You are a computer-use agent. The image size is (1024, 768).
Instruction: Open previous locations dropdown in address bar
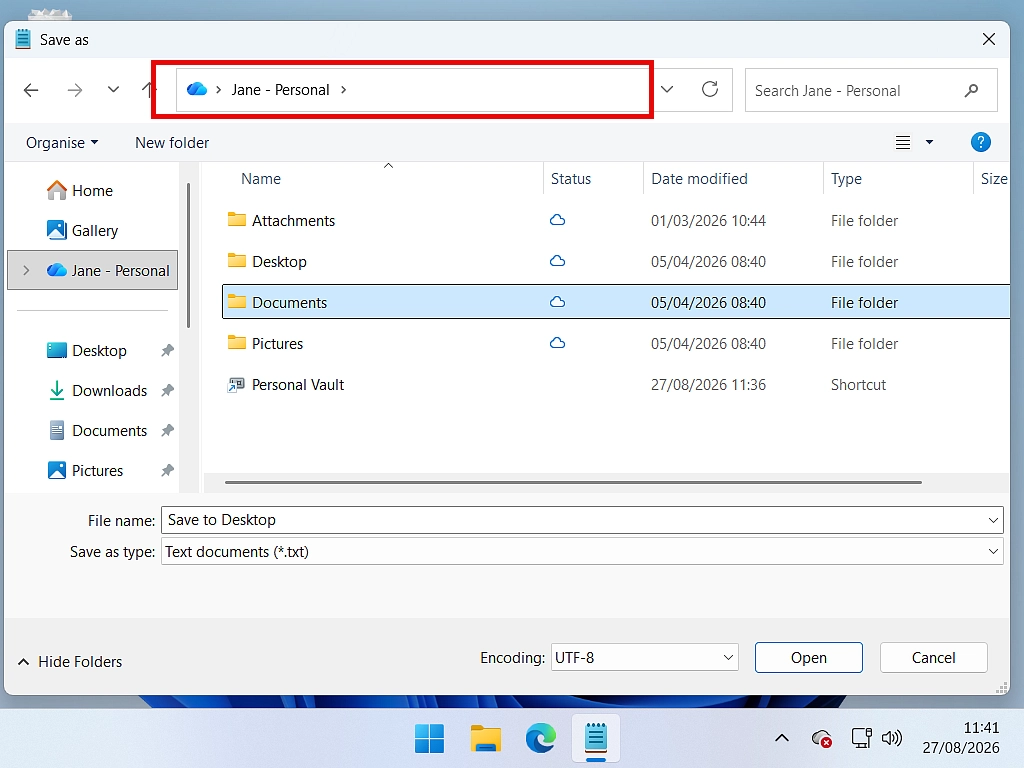coord(667,89)
